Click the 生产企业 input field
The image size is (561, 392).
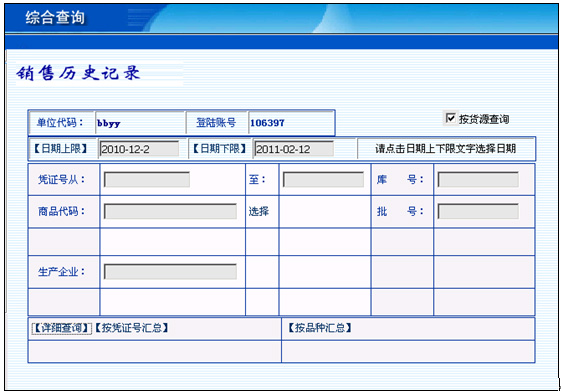point(170,272)
